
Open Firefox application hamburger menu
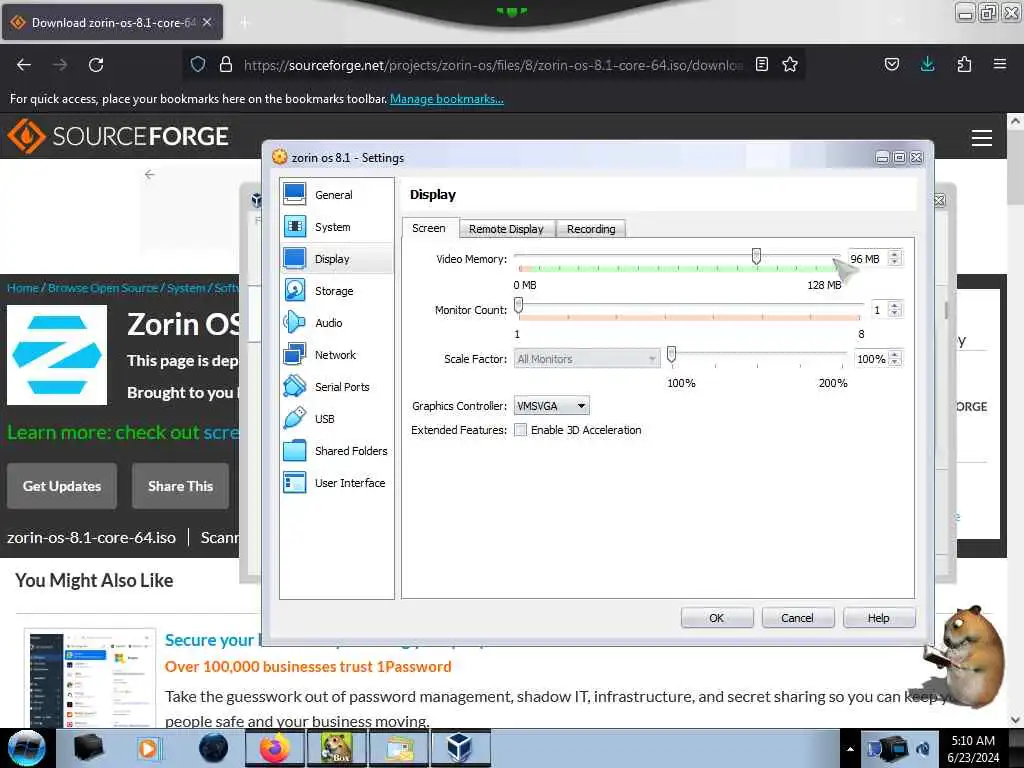[x=1000, y=64]
